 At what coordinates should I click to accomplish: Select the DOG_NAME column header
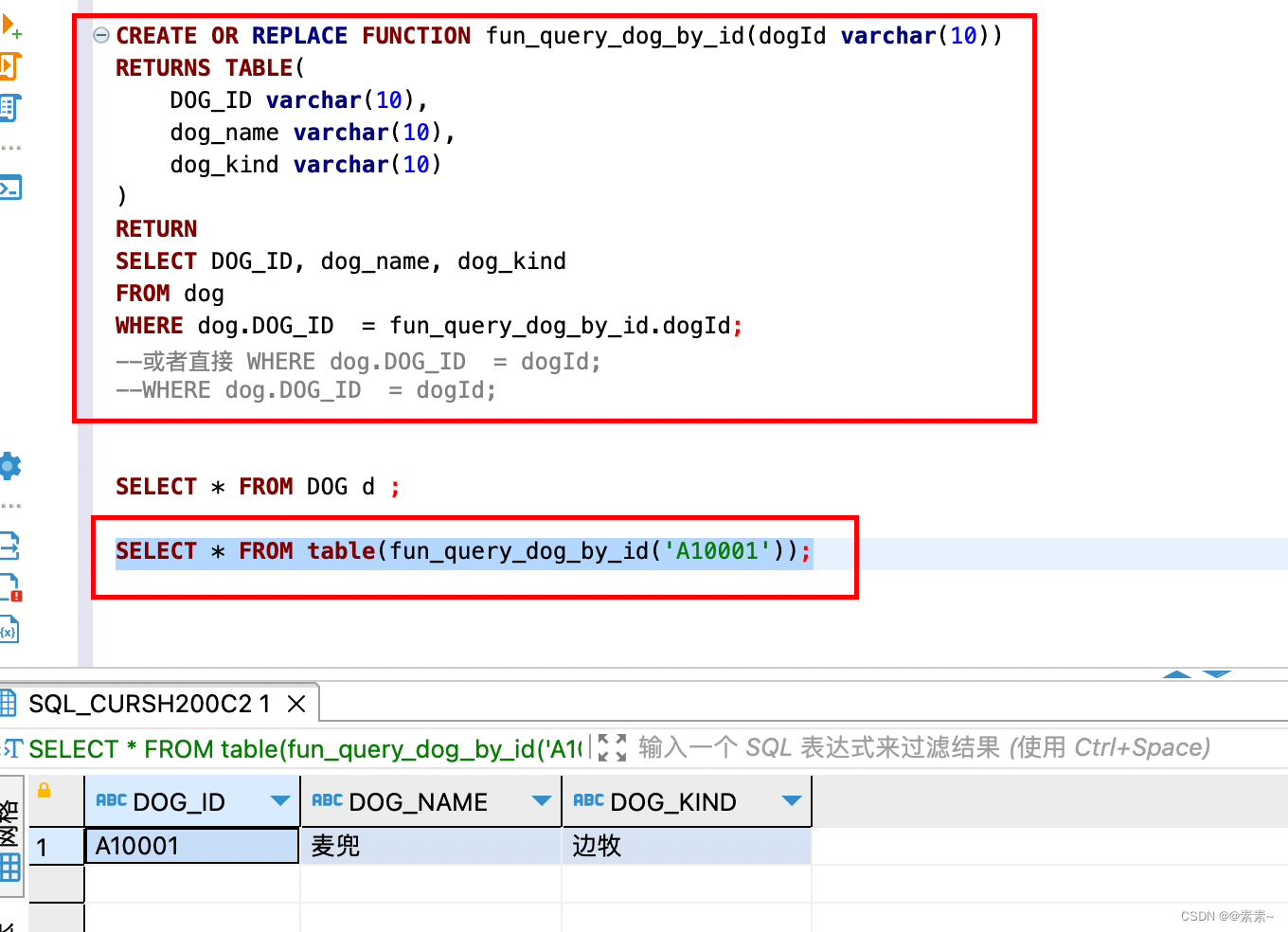pos(431,801)
